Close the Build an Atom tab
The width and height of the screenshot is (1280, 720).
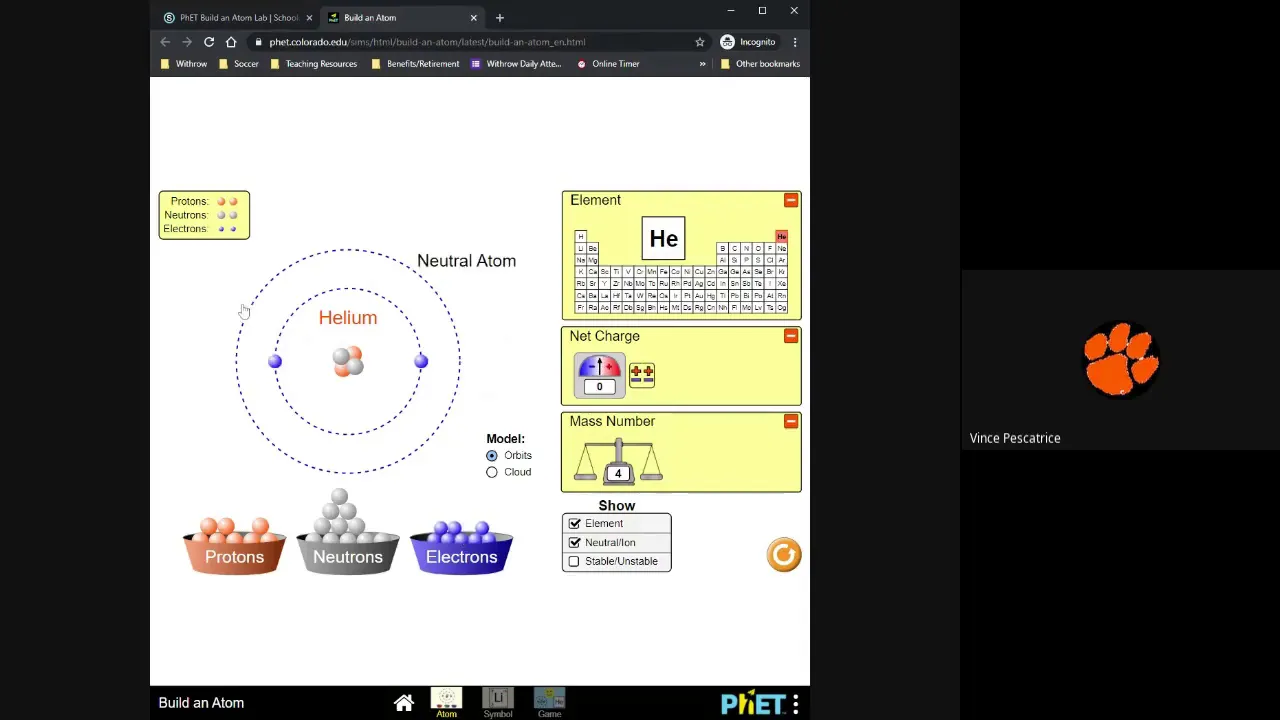474,18
